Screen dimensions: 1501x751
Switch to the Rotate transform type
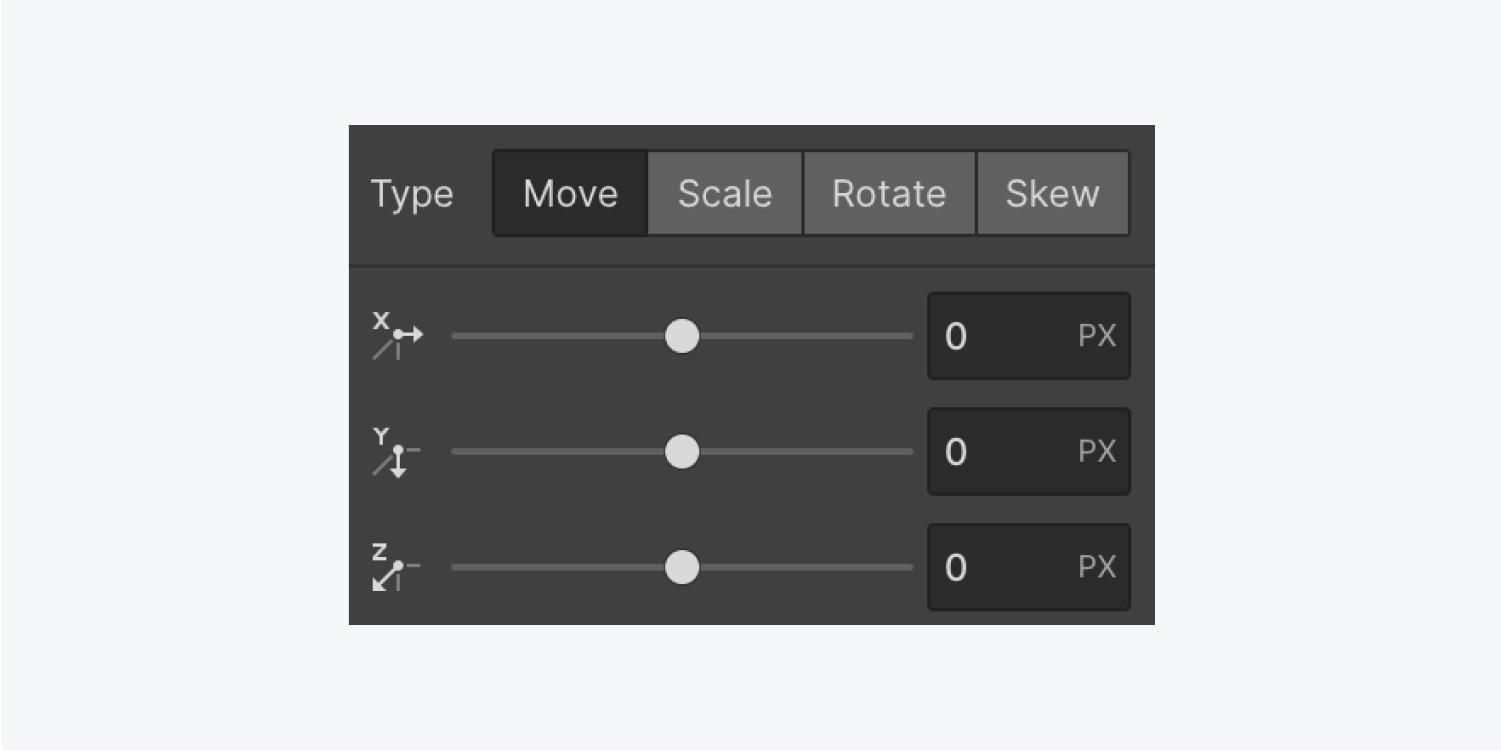pyautogui.click(x=889, y=193)
